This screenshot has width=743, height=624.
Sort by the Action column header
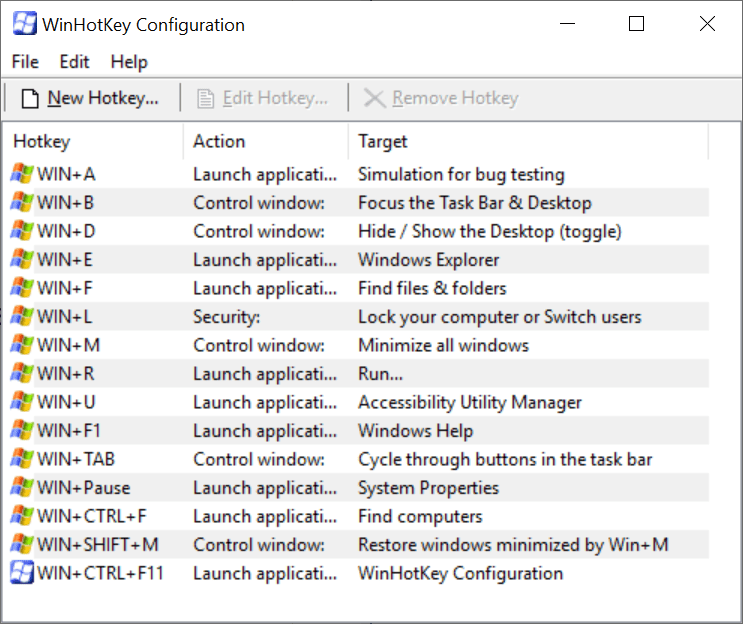coord(219,141)
